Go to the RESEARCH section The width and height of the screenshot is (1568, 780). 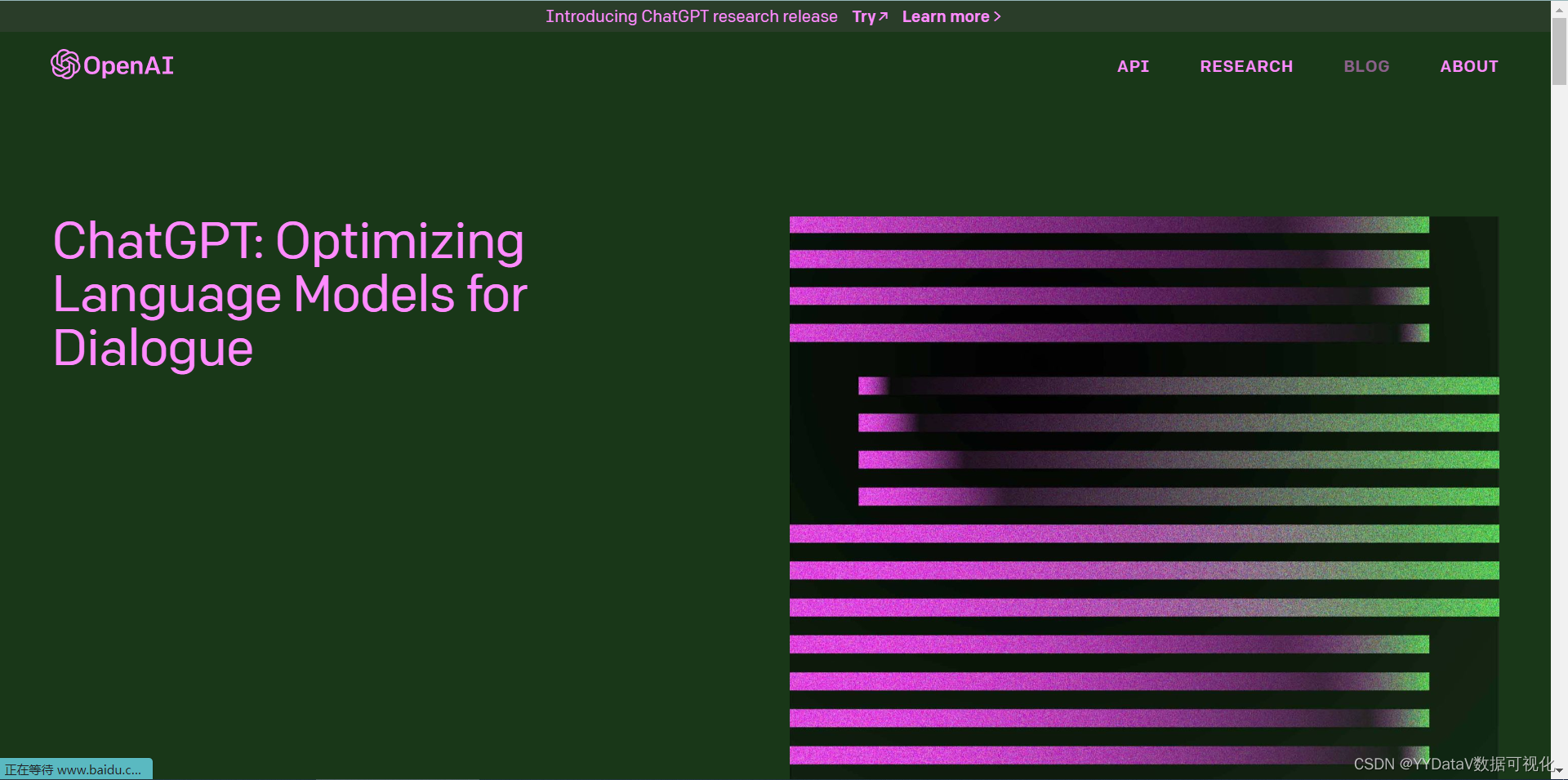point(1246,66)
